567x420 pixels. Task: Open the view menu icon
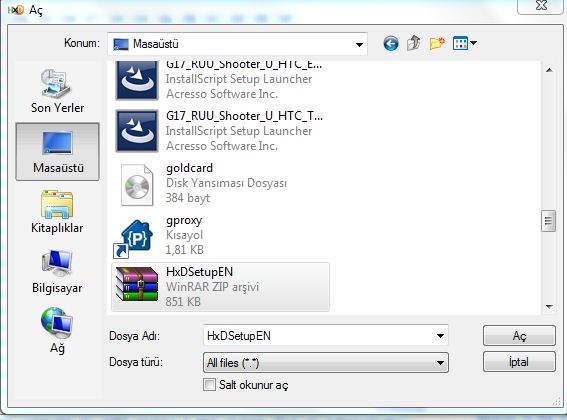point(465,43)
